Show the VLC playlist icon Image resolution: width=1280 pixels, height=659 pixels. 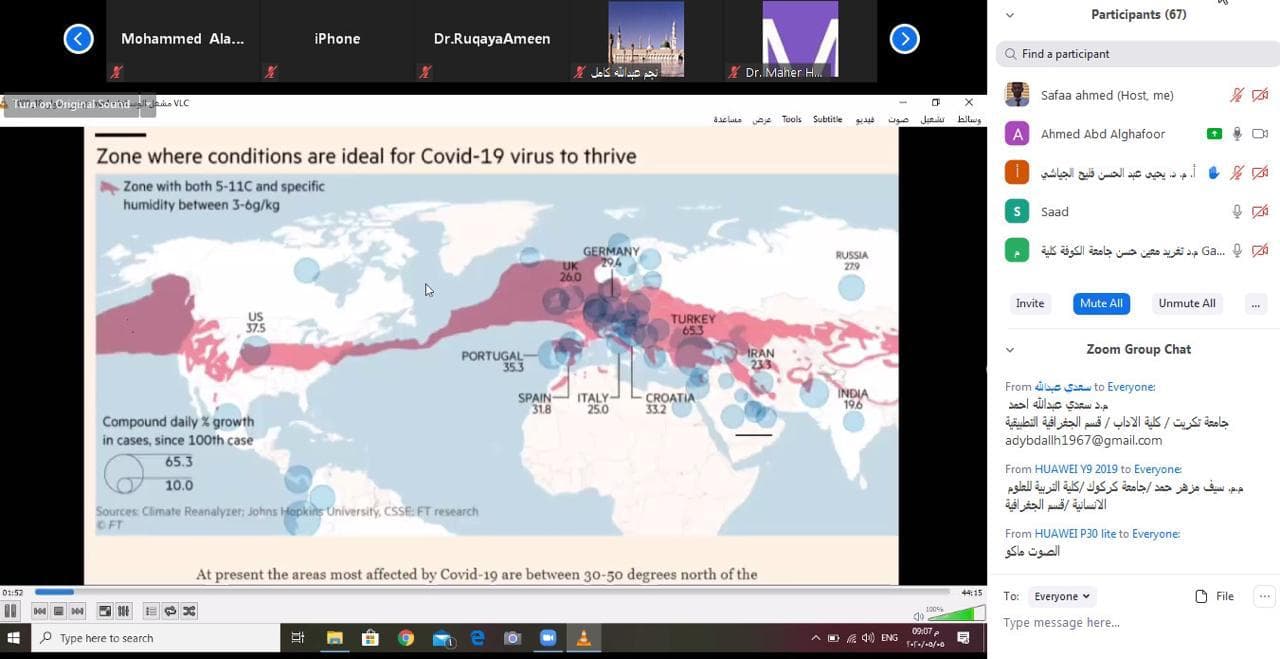(x=151, y=611)
